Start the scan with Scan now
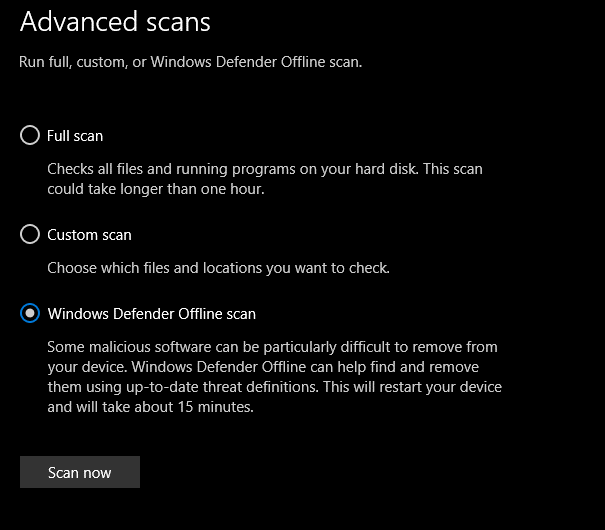 coord(80,472)
